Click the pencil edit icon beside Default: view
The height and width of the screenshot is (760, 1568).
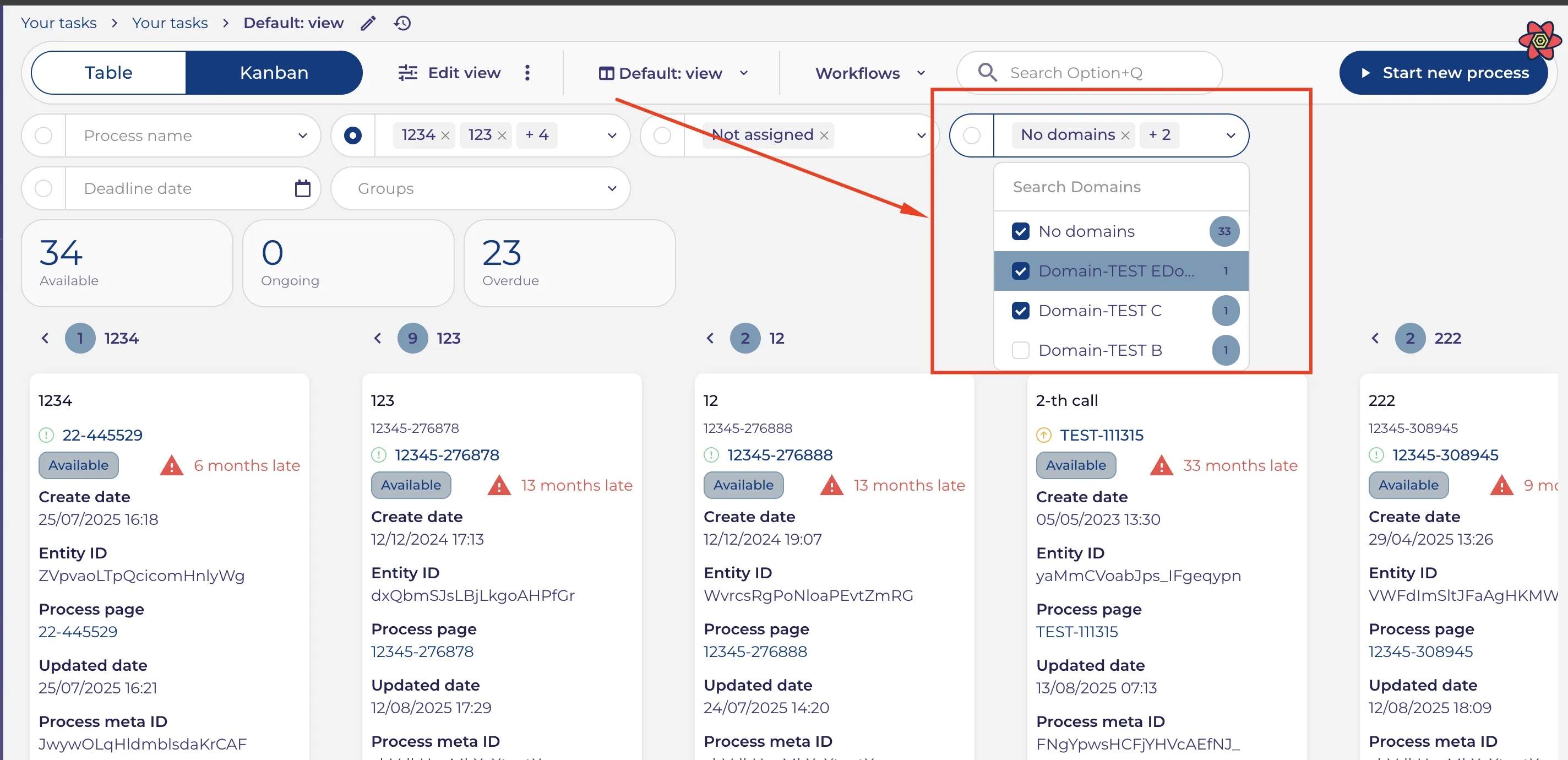tap(368, 23)
